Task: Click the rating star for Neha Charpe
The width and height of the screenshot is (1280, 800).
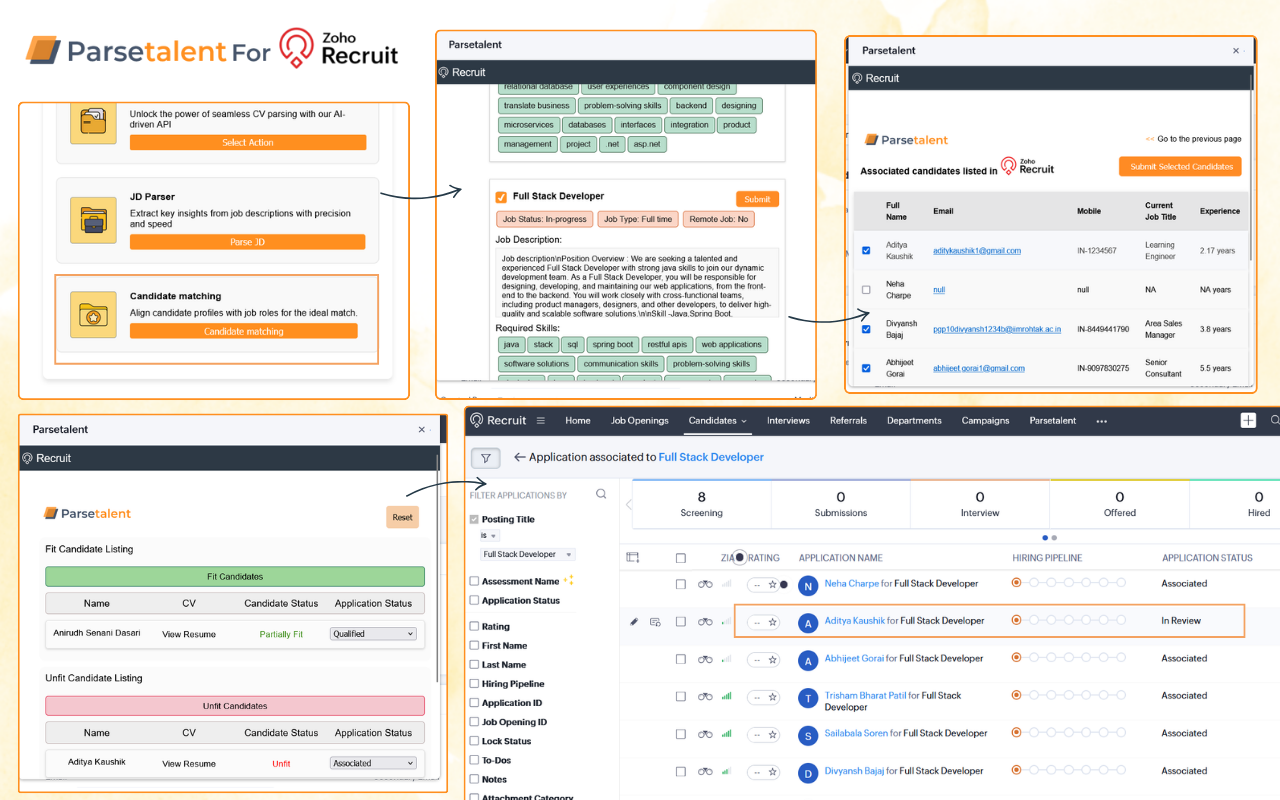Action: click(772, 585)
